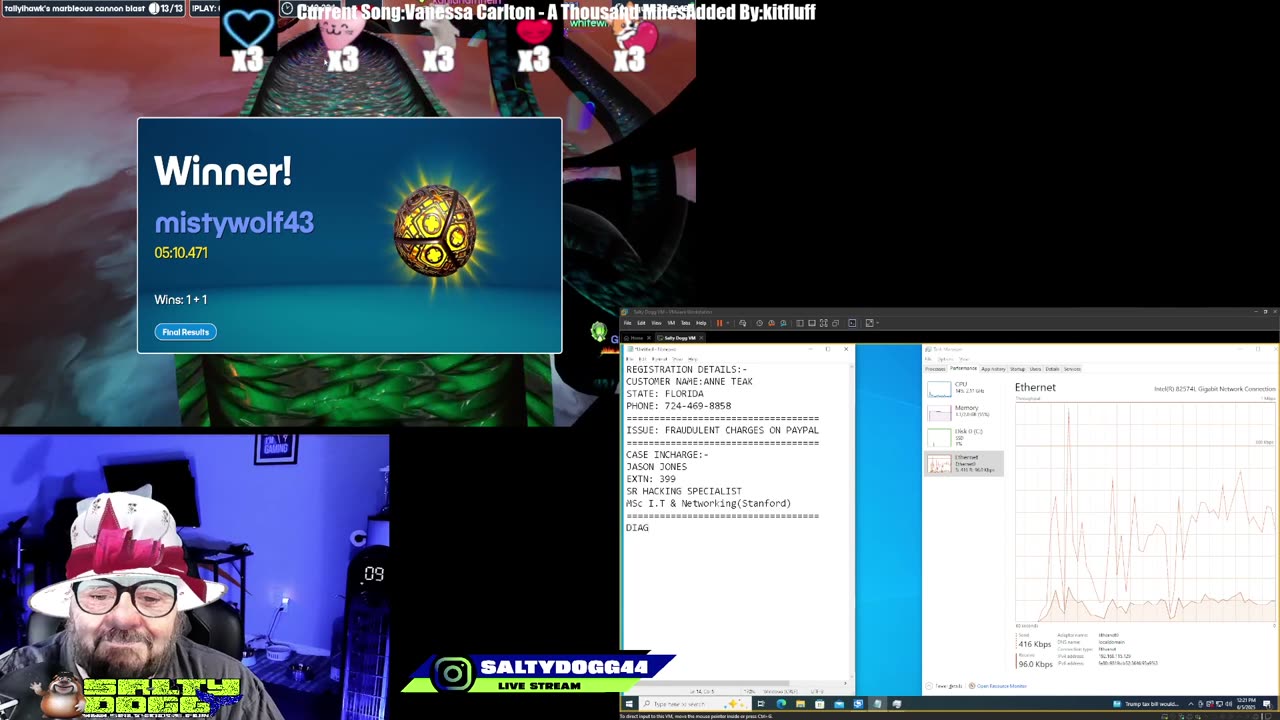This screenshot has width=1280, height=720.
Task: Click the Task View taskbar icon
Action: click(761, 704)
